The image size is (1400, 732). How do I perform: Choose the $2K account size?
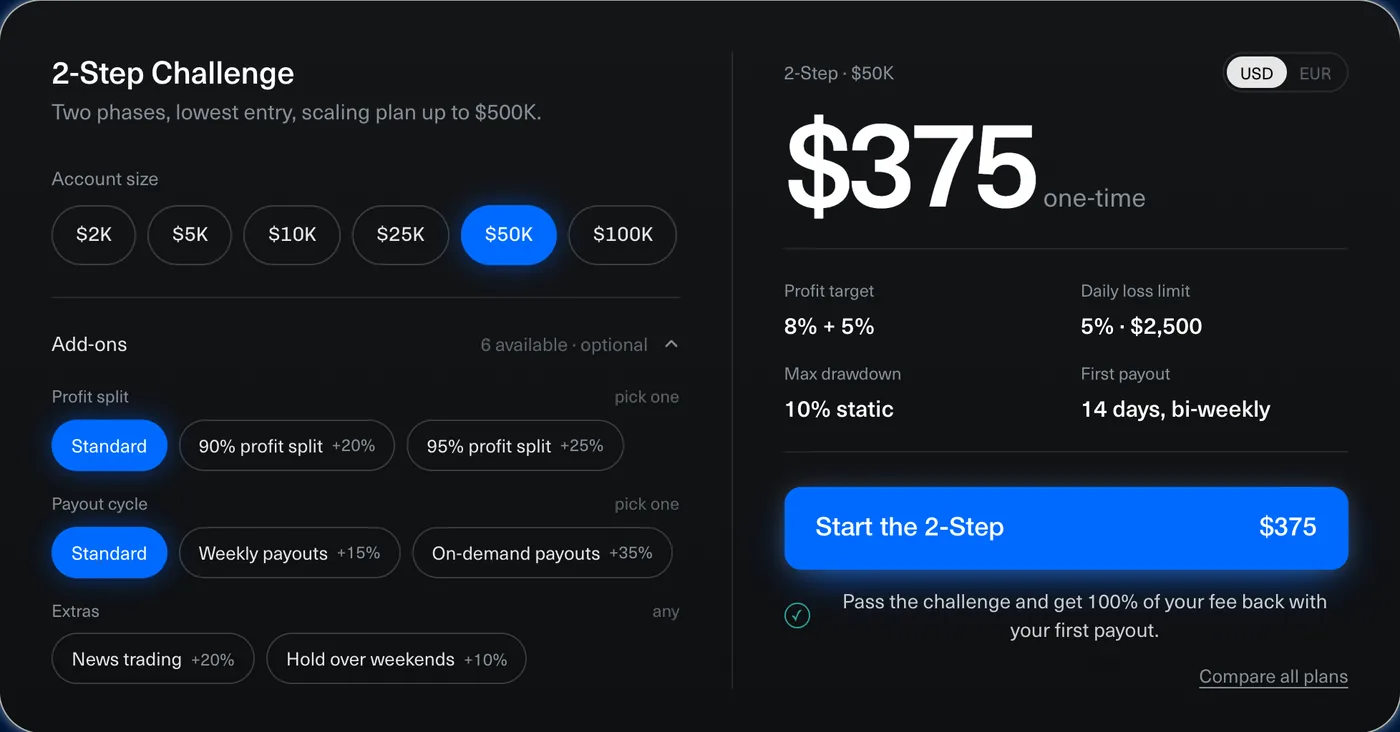tap(94, 235)
